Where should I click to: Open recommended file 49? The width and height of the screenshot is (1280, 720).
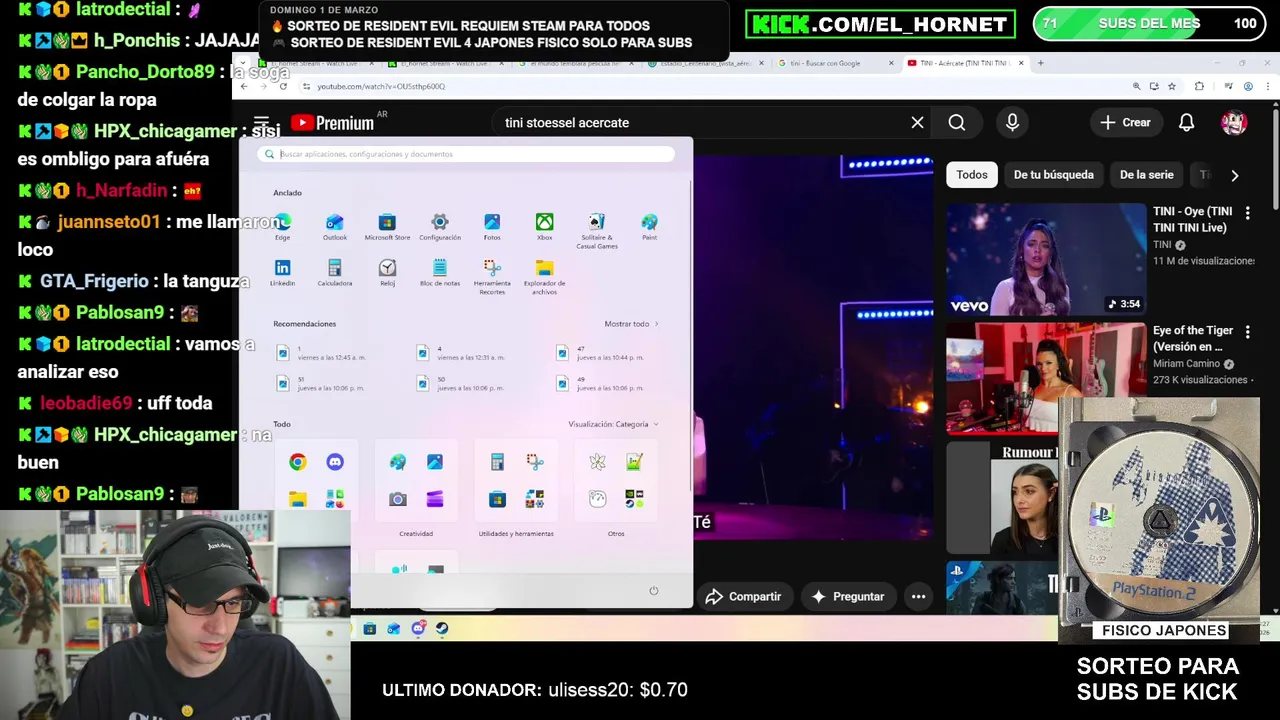pyautogui.click(x=600, y=383)
